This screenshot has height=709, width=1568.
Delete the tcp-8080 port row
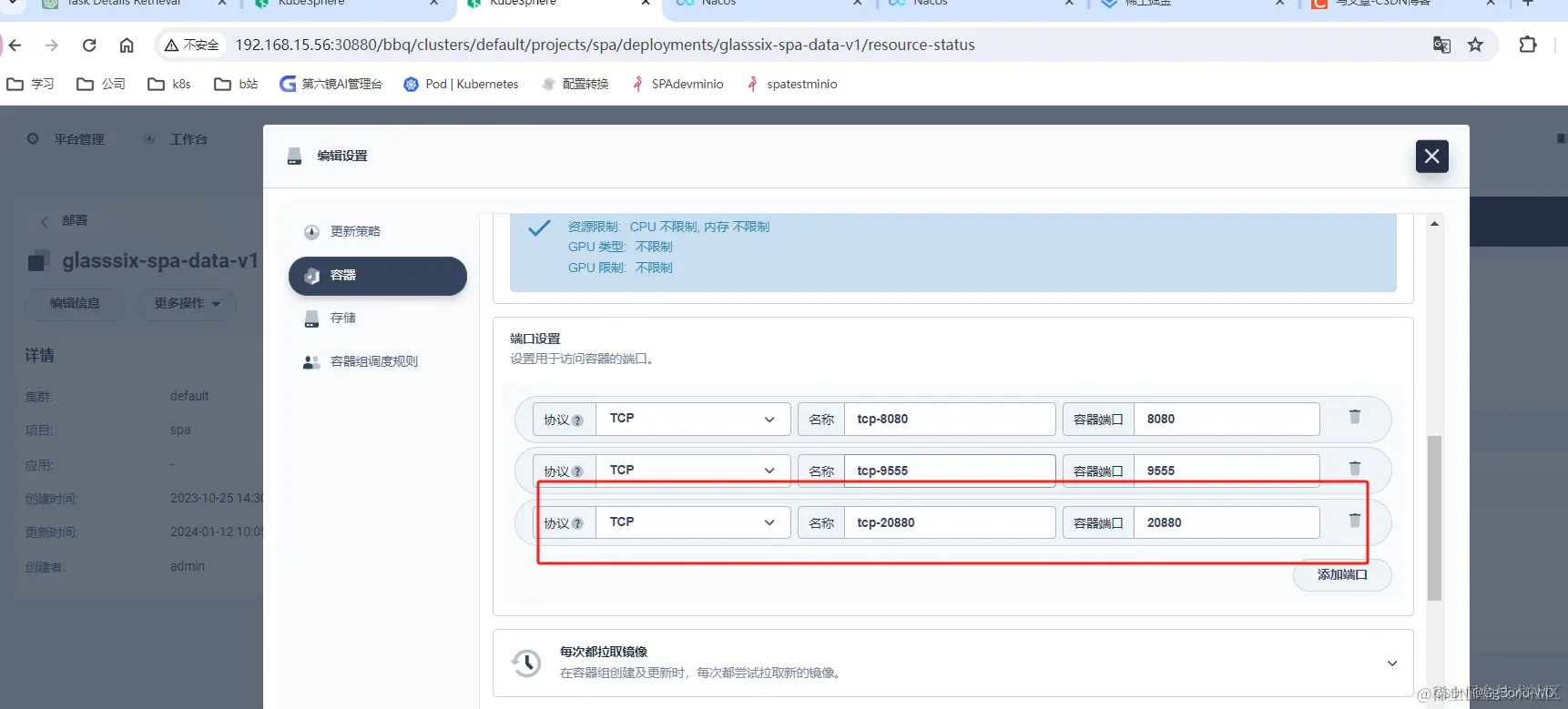coord(1355,417)
